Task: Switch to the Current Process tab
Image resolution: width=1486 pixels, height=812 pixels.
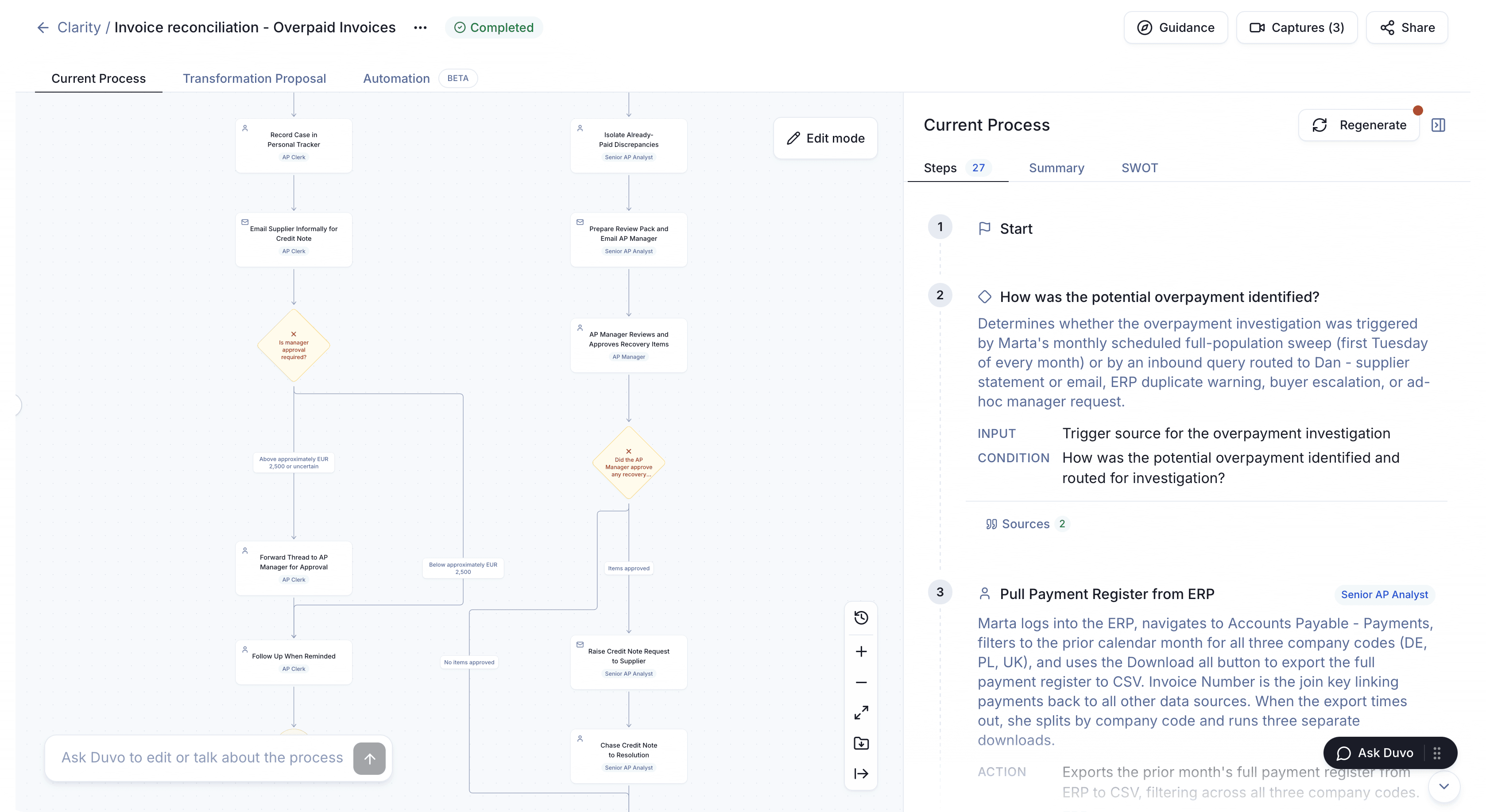Action: 99,78
